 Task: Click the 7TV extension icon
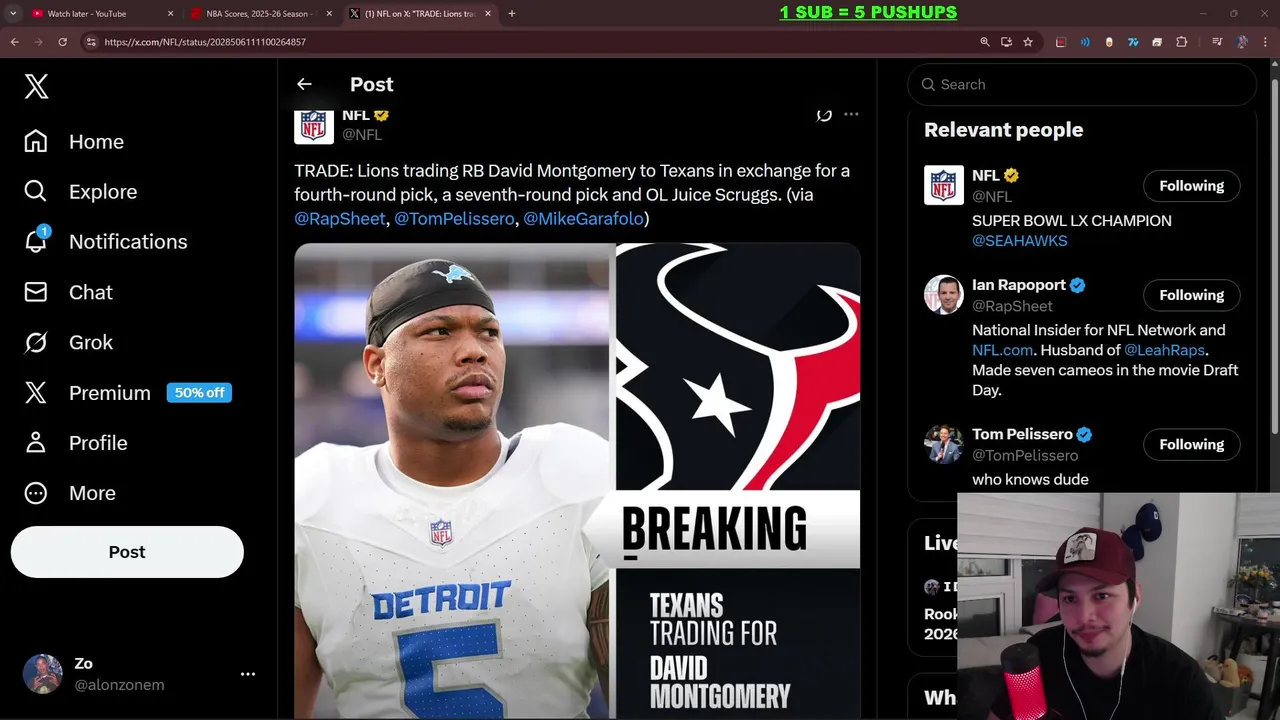1133,42
